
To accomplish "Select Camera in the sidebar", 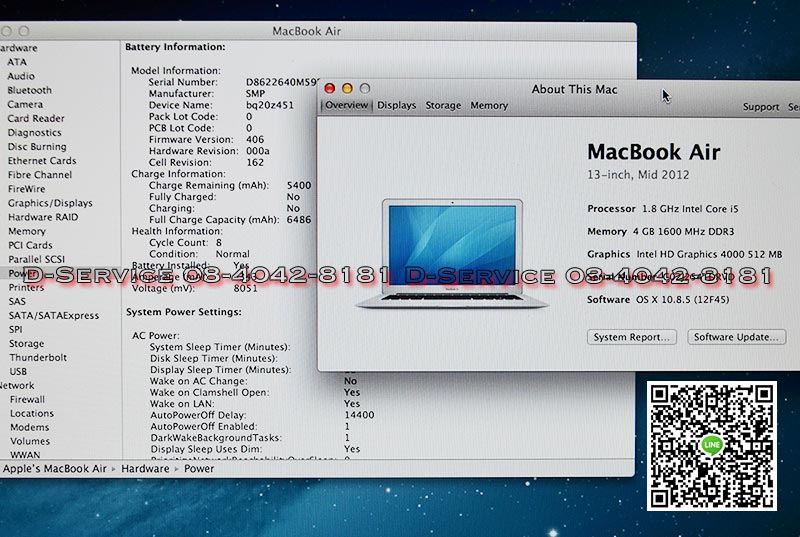I will click(x=25, y=104).
